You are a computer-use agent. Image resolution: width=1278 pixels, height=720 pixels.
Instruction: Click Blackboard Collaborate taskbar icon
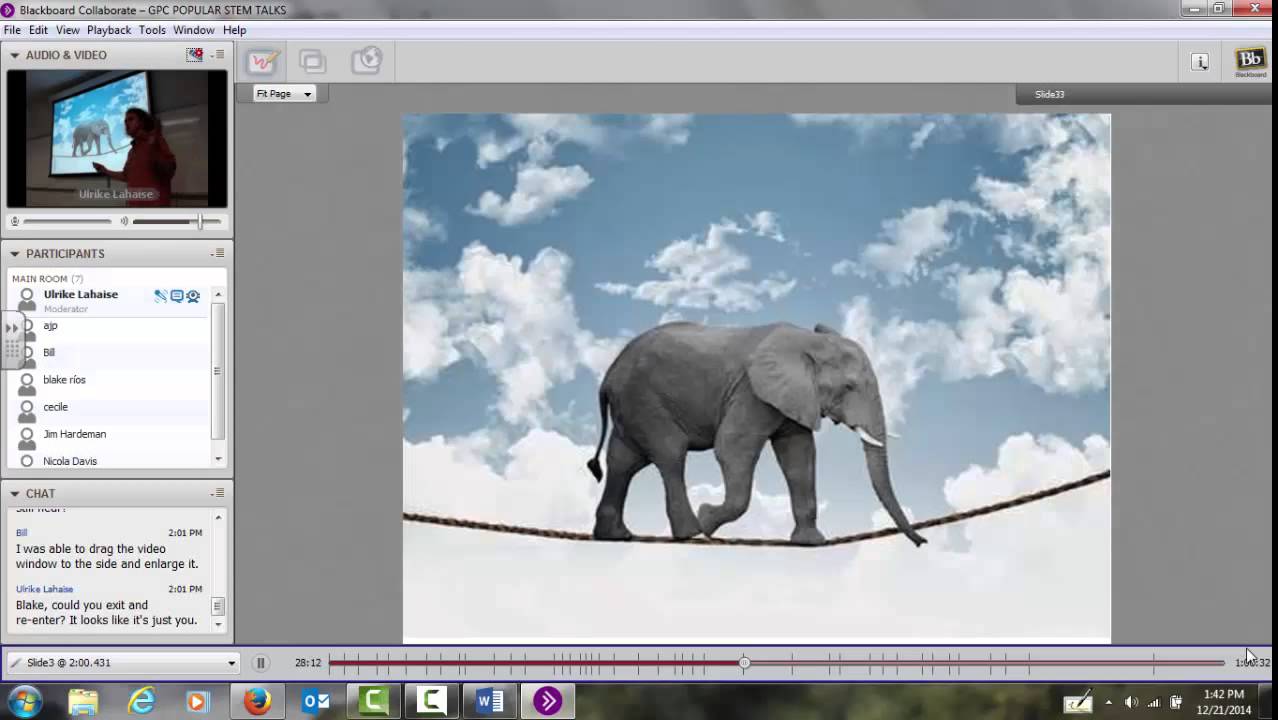[547, 702]
